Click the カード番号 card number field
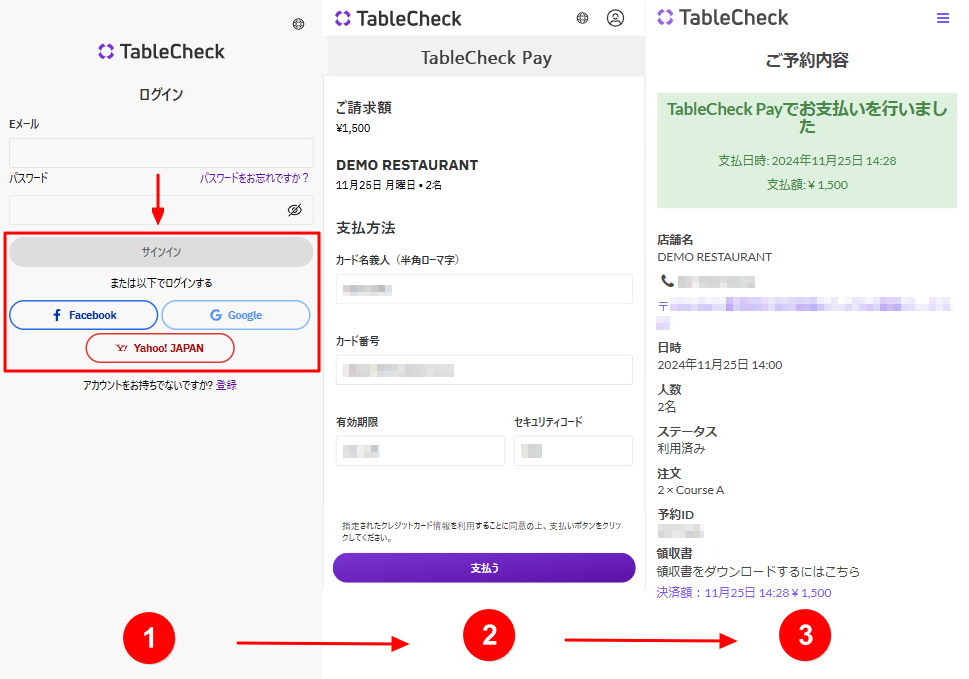This screenshot has height=679, width=969. [x=484, y=370]
